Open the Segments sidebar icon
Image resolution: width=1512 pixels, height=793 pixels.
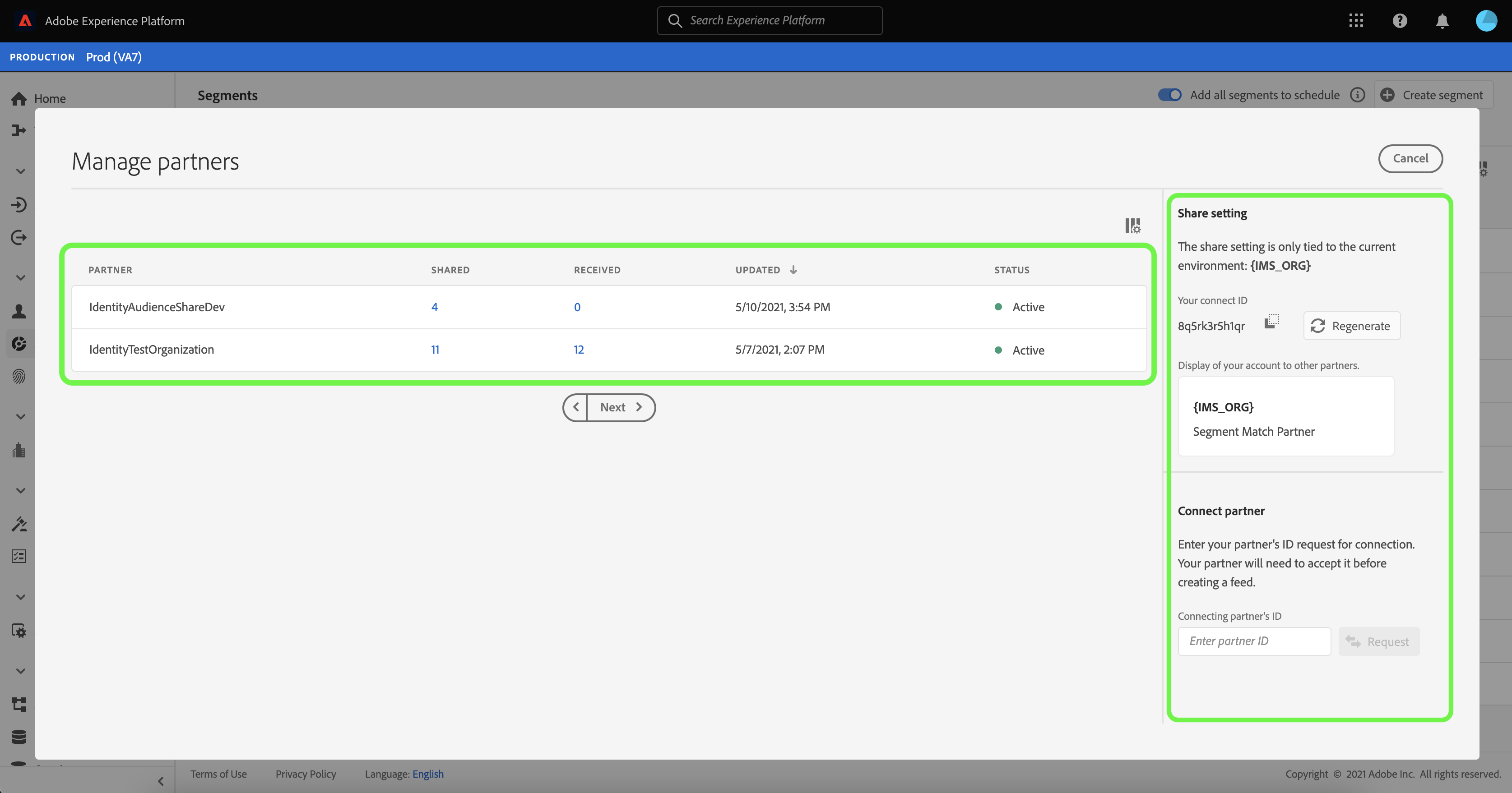pos(19,344)
